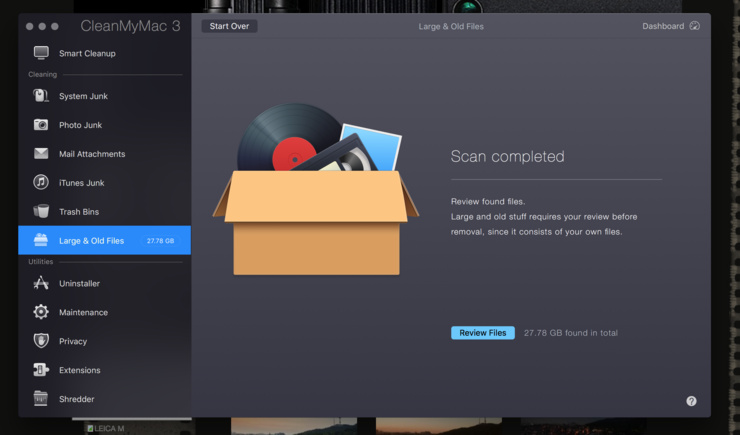Switch to Mail Attachments module
This screenshot has width=740, height=435.
[92, 154]
